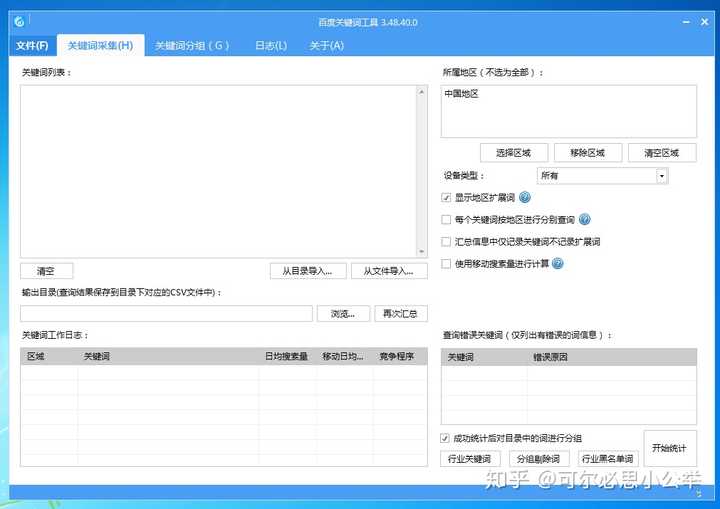The width and height of the screenshot is (720, 509).
Task: Click 从文件导入... button
Action: (389, 271)
